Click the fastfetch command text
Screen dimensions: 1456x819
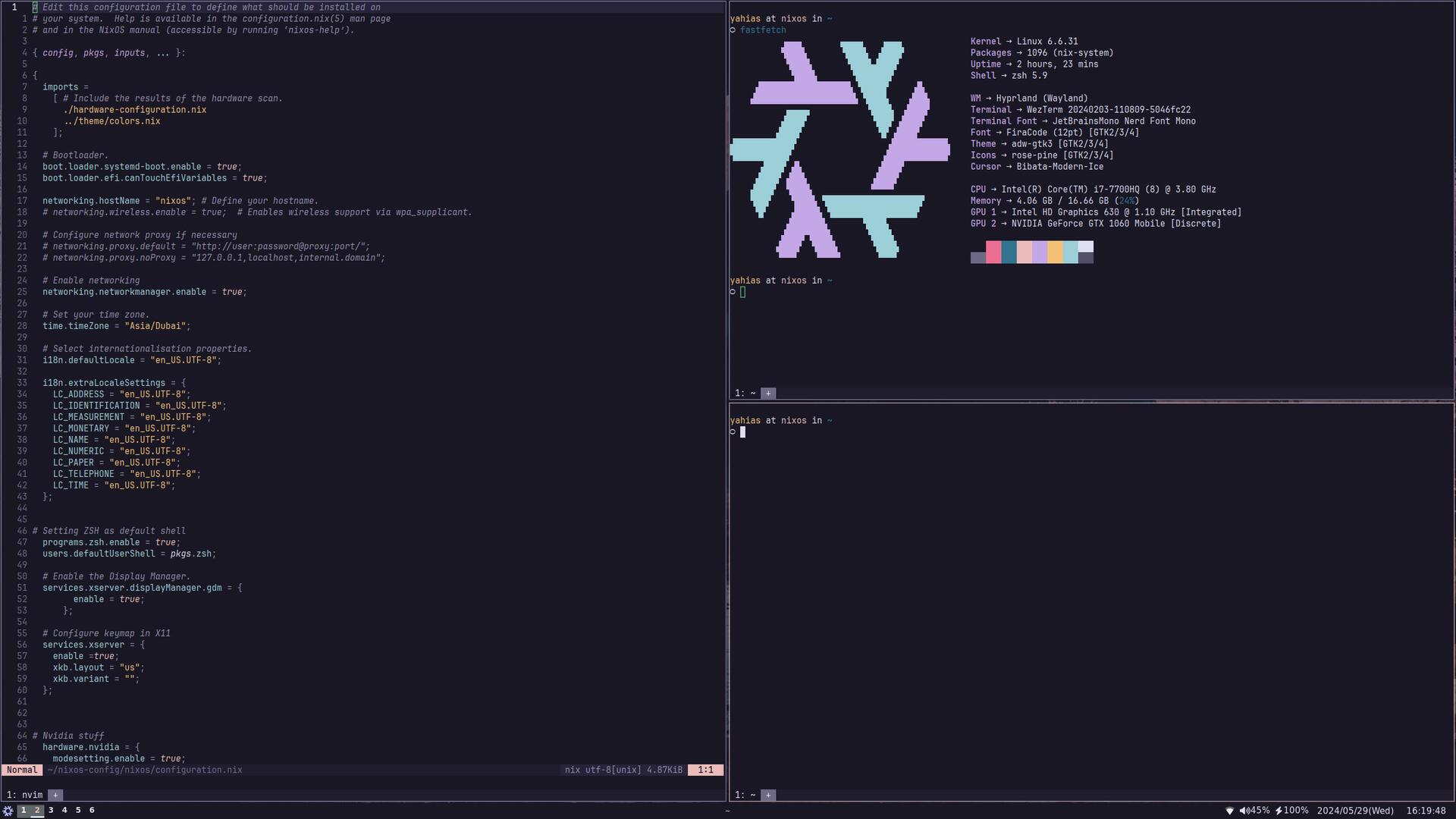tap(763, 30)
